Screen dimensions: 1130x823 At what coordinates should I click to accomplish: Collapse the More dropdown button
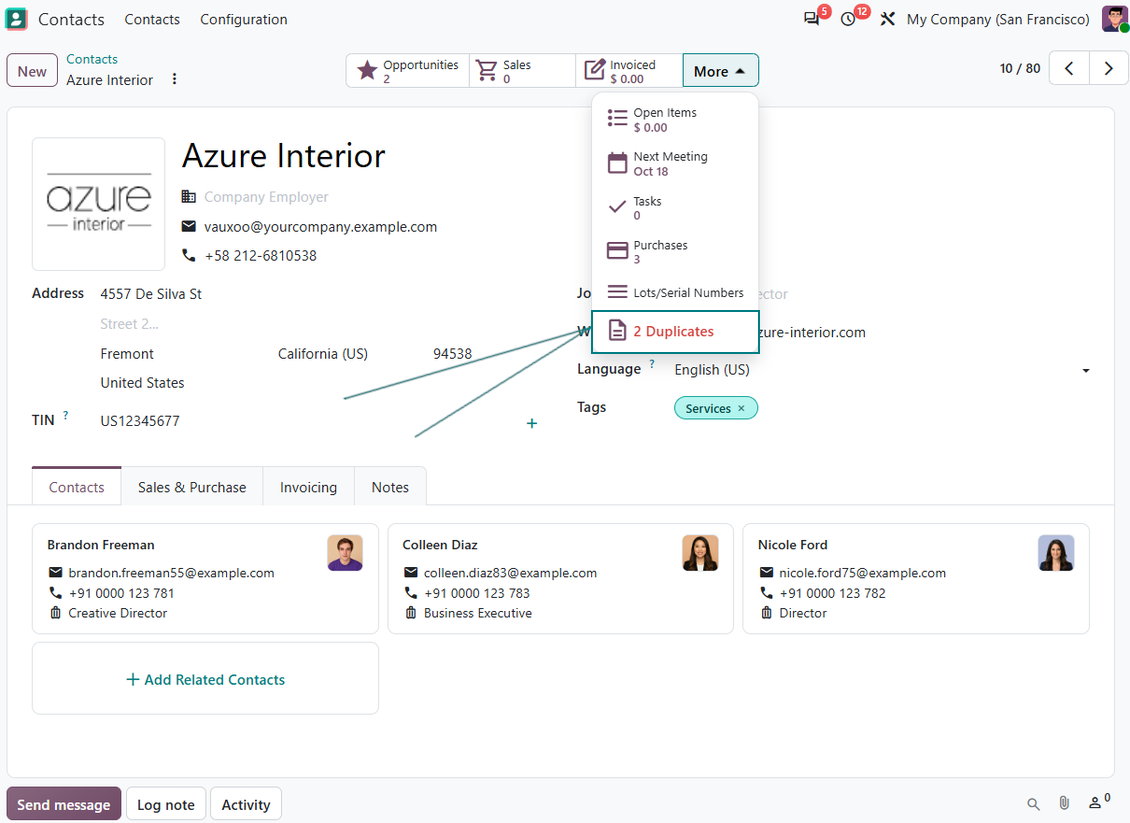pyautogui.click(x=720, y=71)
